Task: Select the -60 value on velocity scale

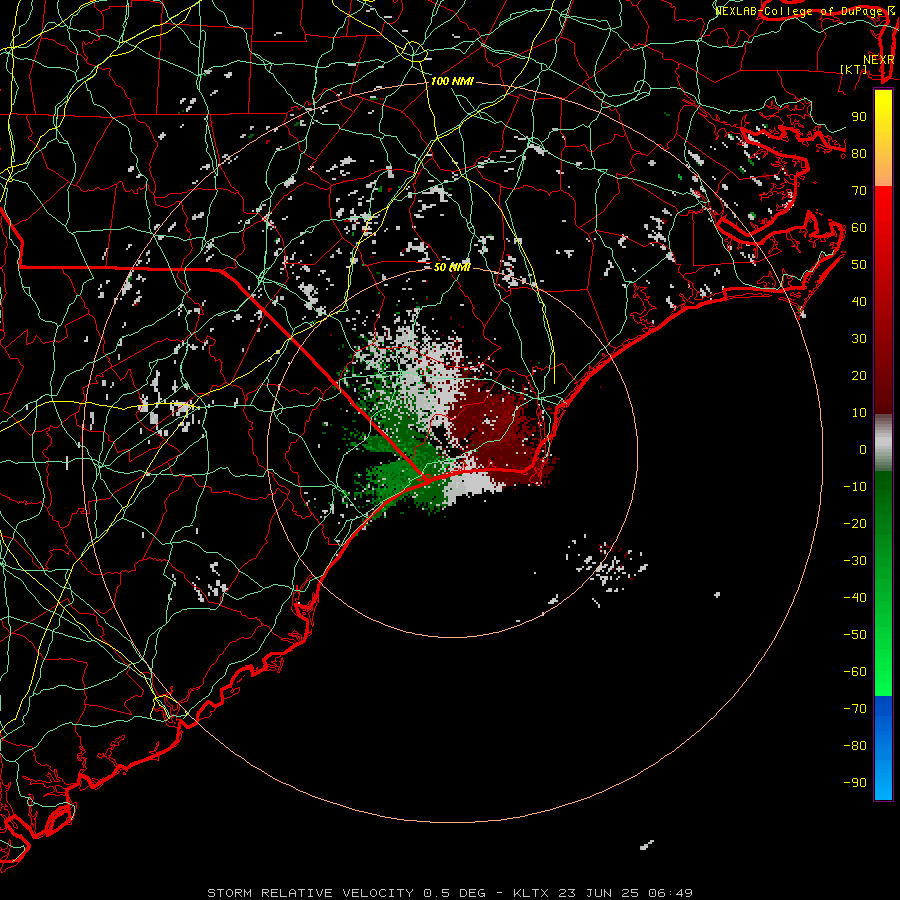Action: [855, 672]
